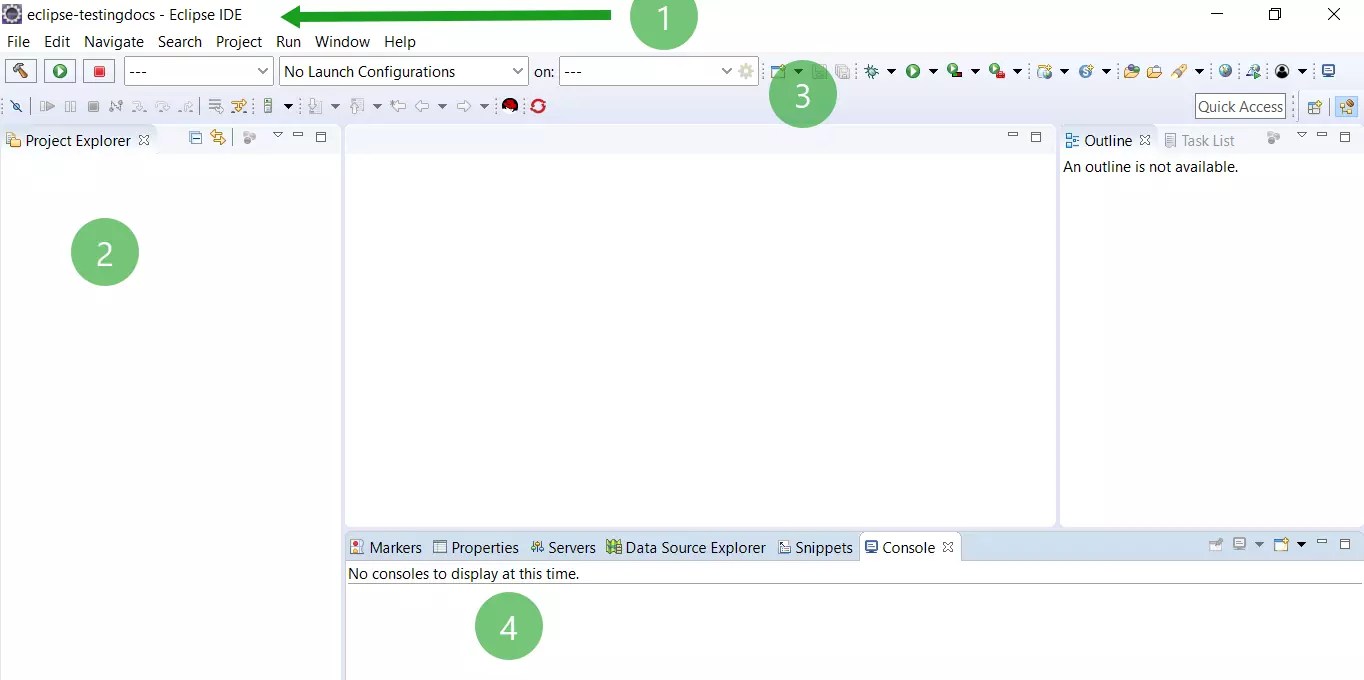Viewport: 1364px width, 680px height.
Task: Switch to the Properties tab
Action: click(476, 547)
